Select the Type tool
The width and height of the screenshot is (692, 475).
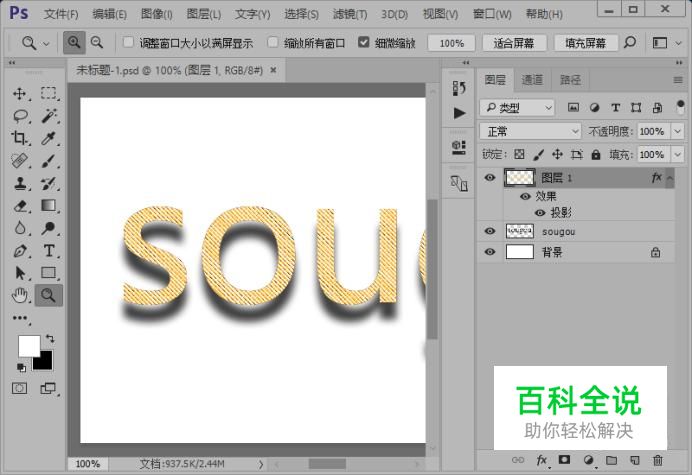point(49,251)
